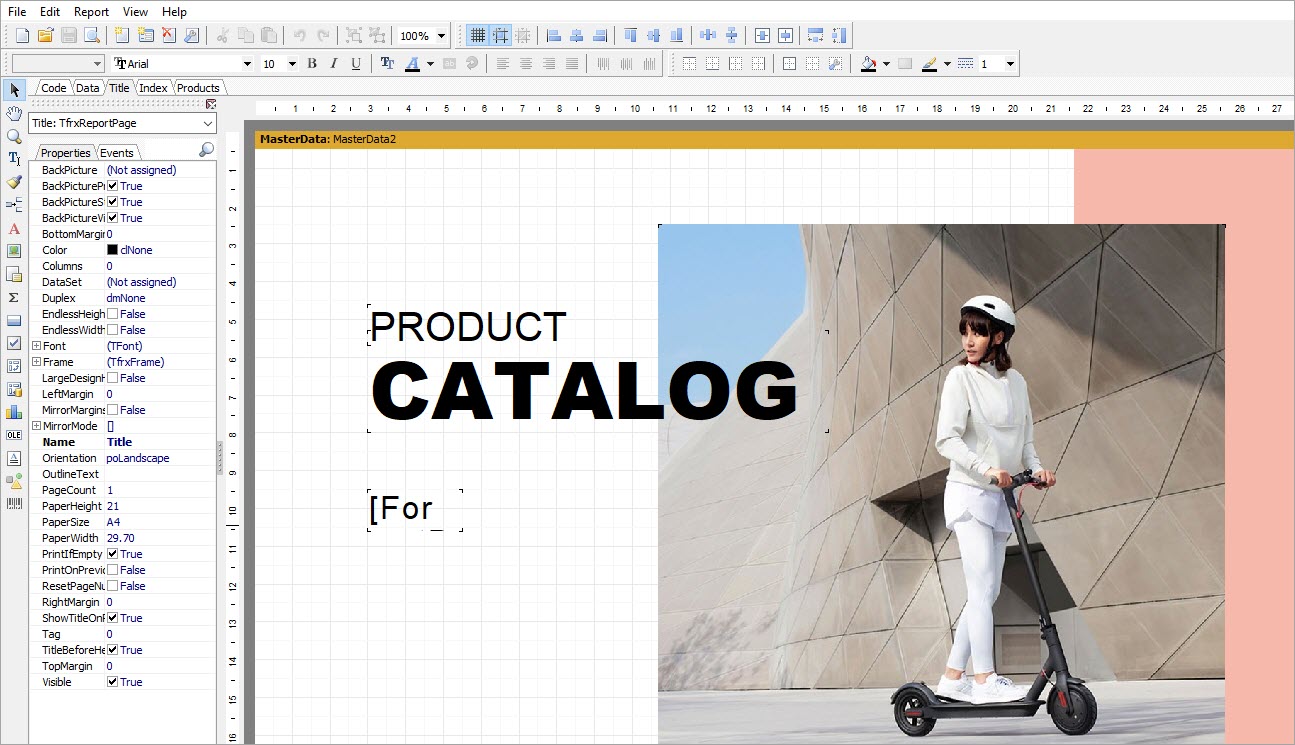Screen dimensions: 1295x745
Task: Switch to the Events tab
Action: click(x=117, y=153)
